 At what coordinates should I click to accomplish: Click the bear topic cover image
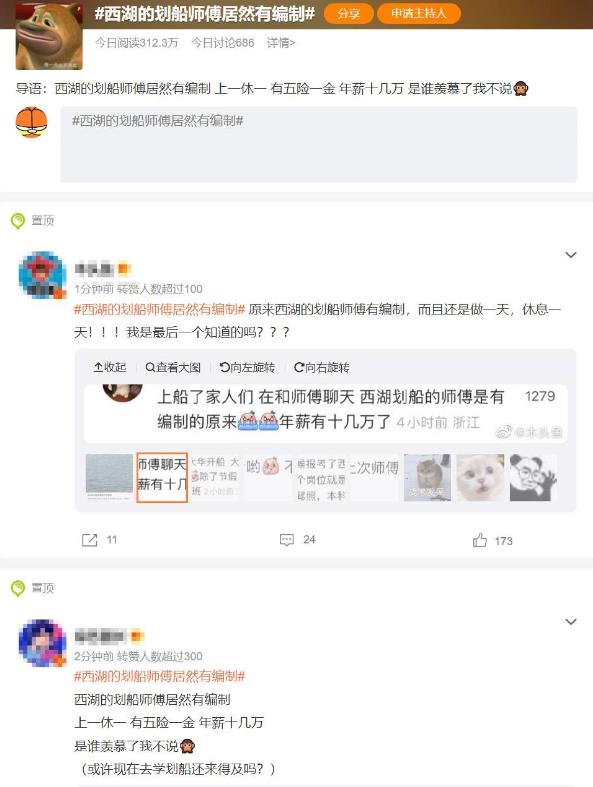pos(49,36)
